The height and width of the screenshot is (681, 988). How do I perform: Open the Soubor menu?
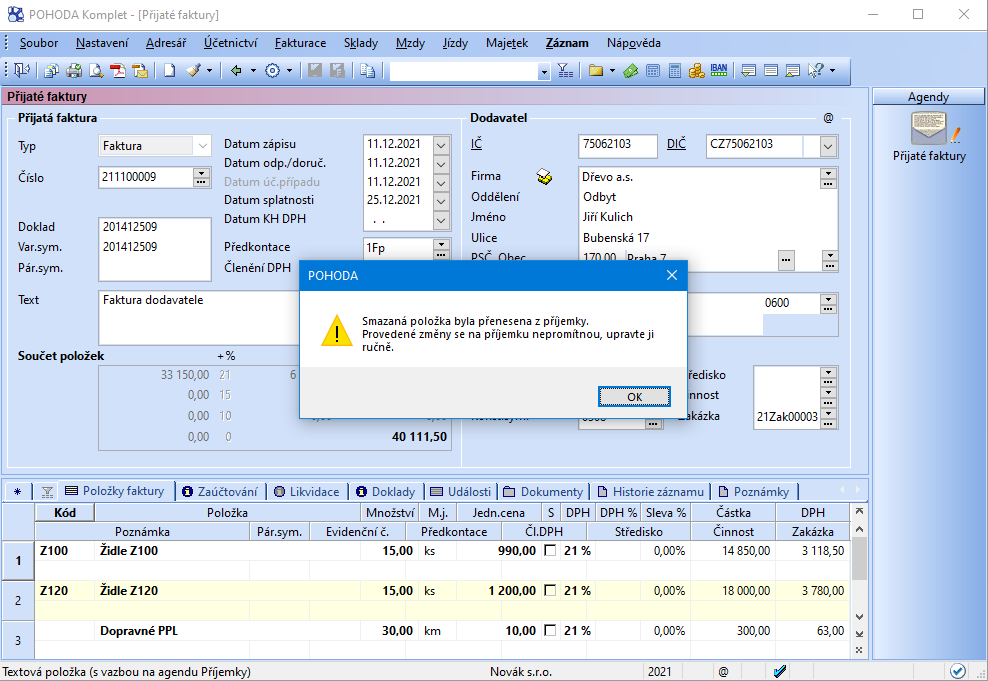pyautogui.click(x=38, y=43)
